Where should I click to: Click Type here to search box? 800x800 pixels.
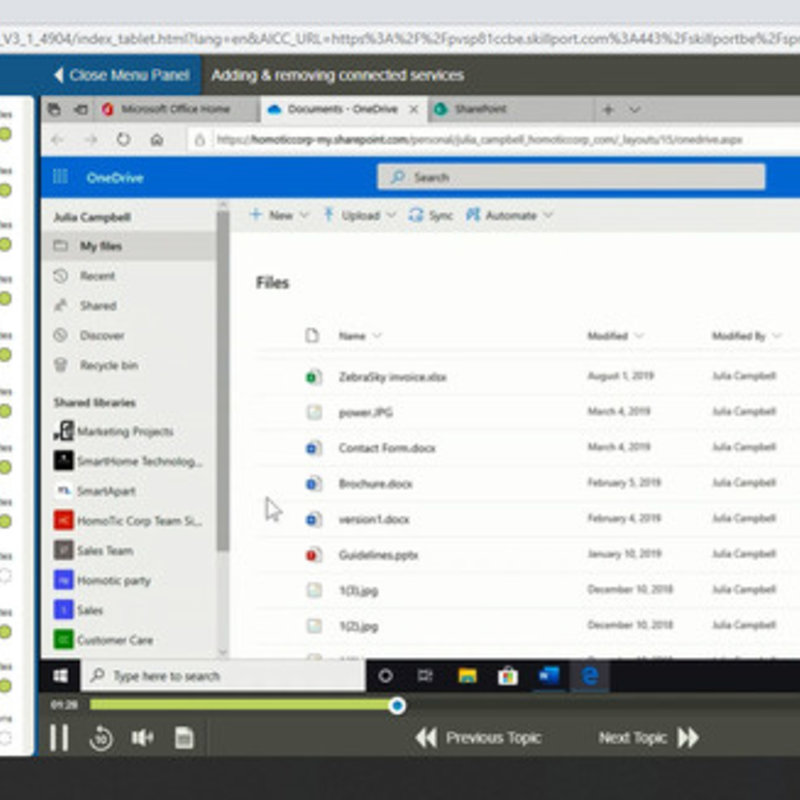(223, 676)
